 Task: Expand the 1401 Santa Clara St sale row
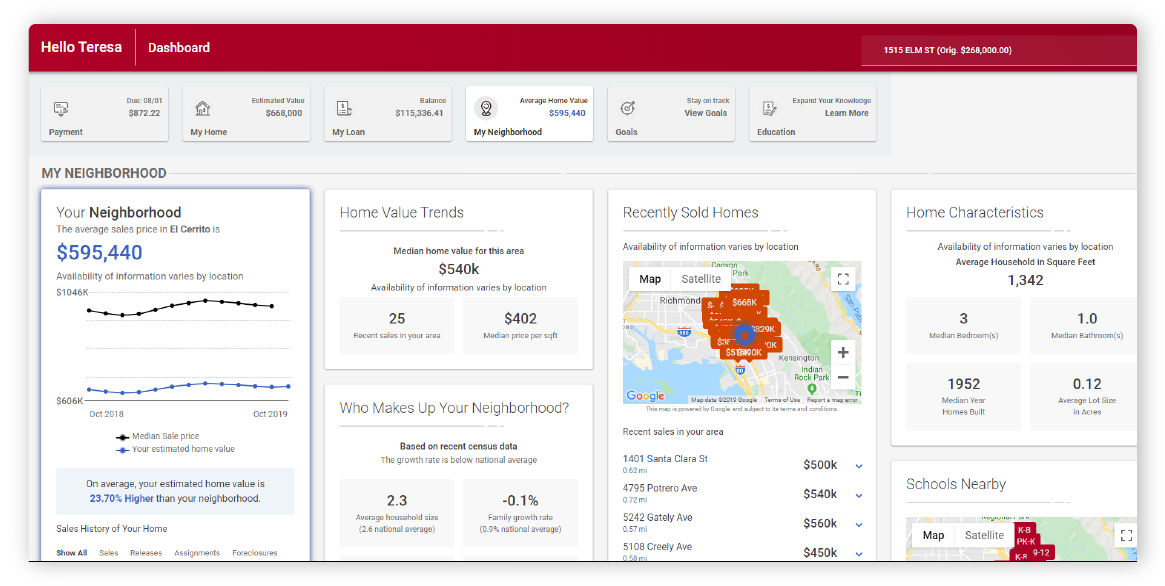(x=859, y=466)
